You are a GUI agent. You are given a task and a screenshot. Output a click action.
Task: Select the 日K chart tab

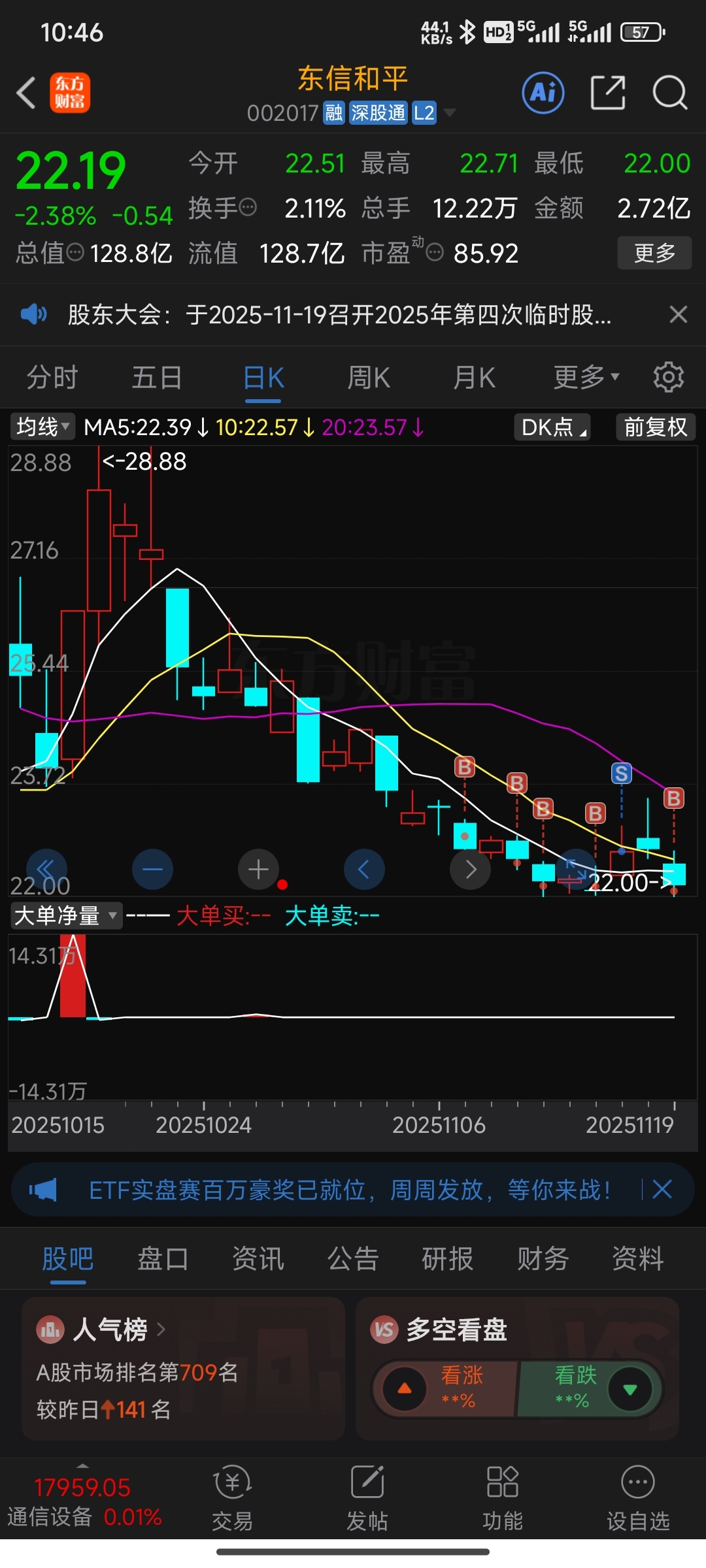click(263, 378)
